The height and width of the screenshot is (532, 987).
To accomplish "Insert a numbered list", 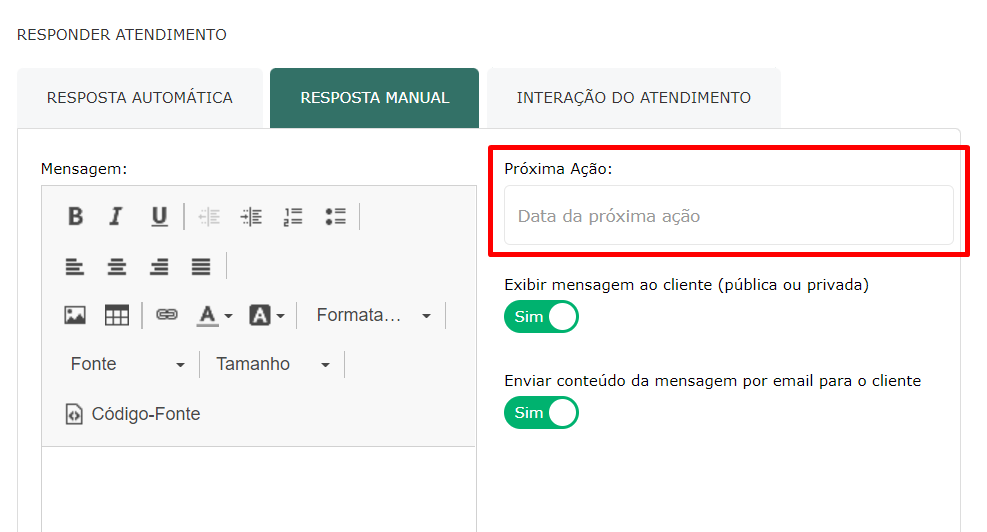I will 293,217.
